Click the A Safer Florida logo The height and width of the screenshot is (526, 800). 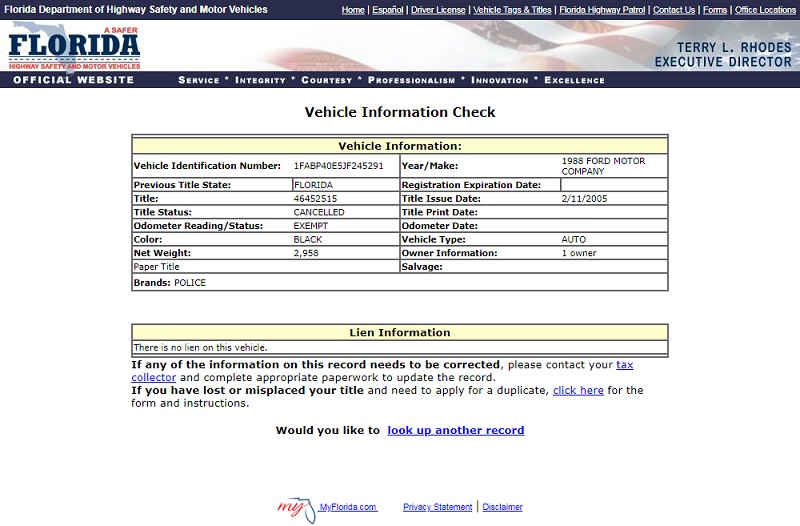tap(74, 48)
